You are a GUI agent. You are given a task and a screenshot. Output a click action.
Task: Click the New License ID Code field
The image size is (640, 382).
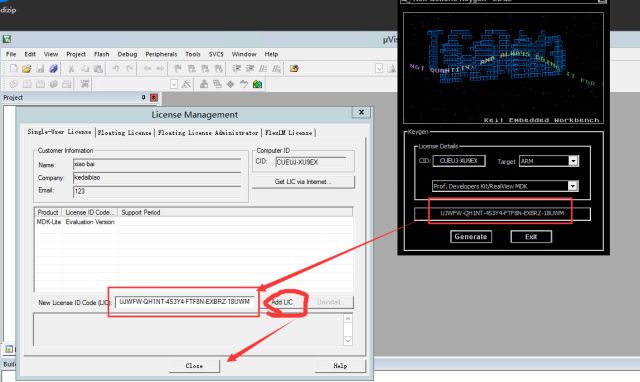point(186,302)
